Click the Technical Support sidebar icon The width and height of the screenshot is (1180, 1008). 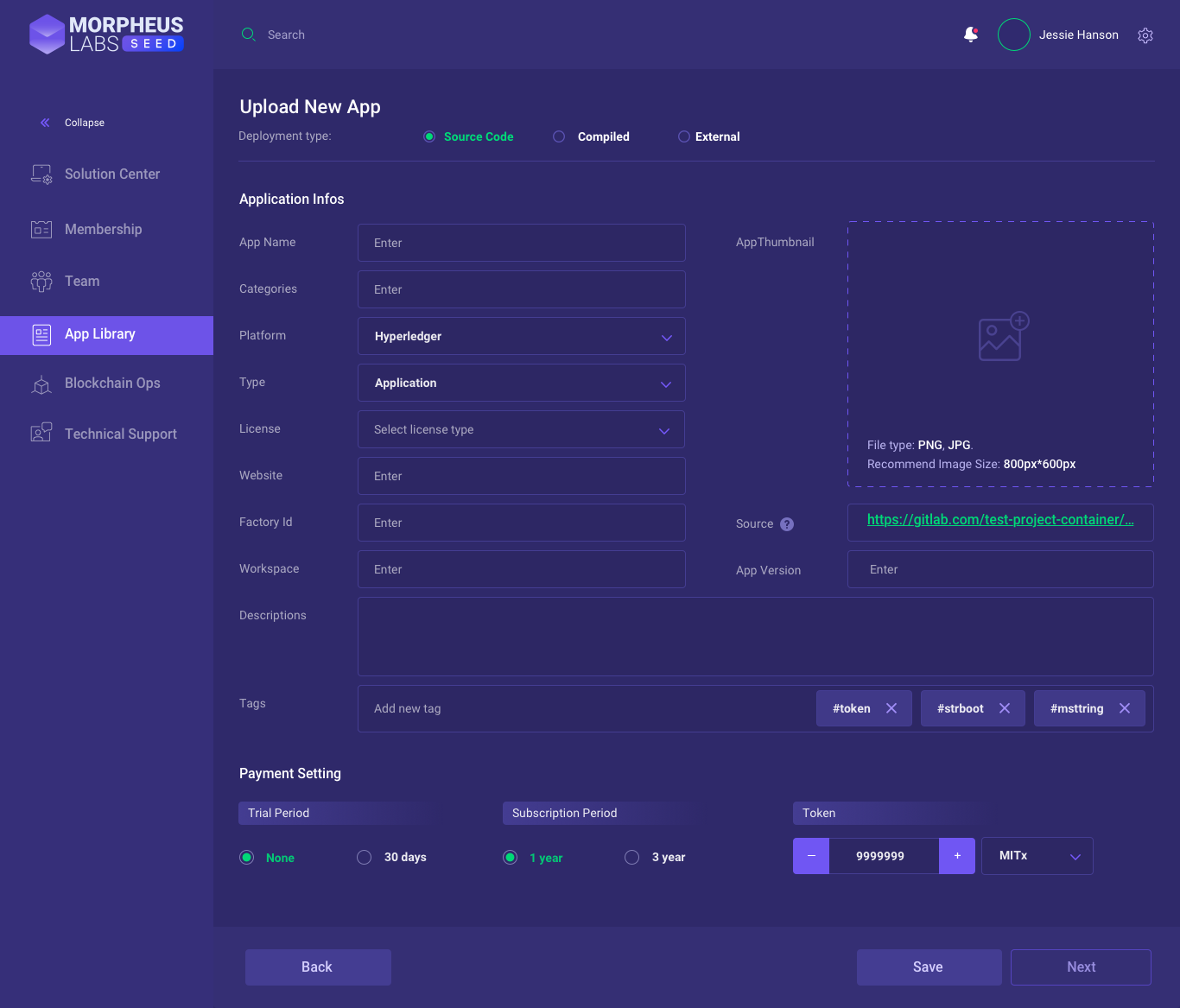pyautogui.click(x=41, y=433)
